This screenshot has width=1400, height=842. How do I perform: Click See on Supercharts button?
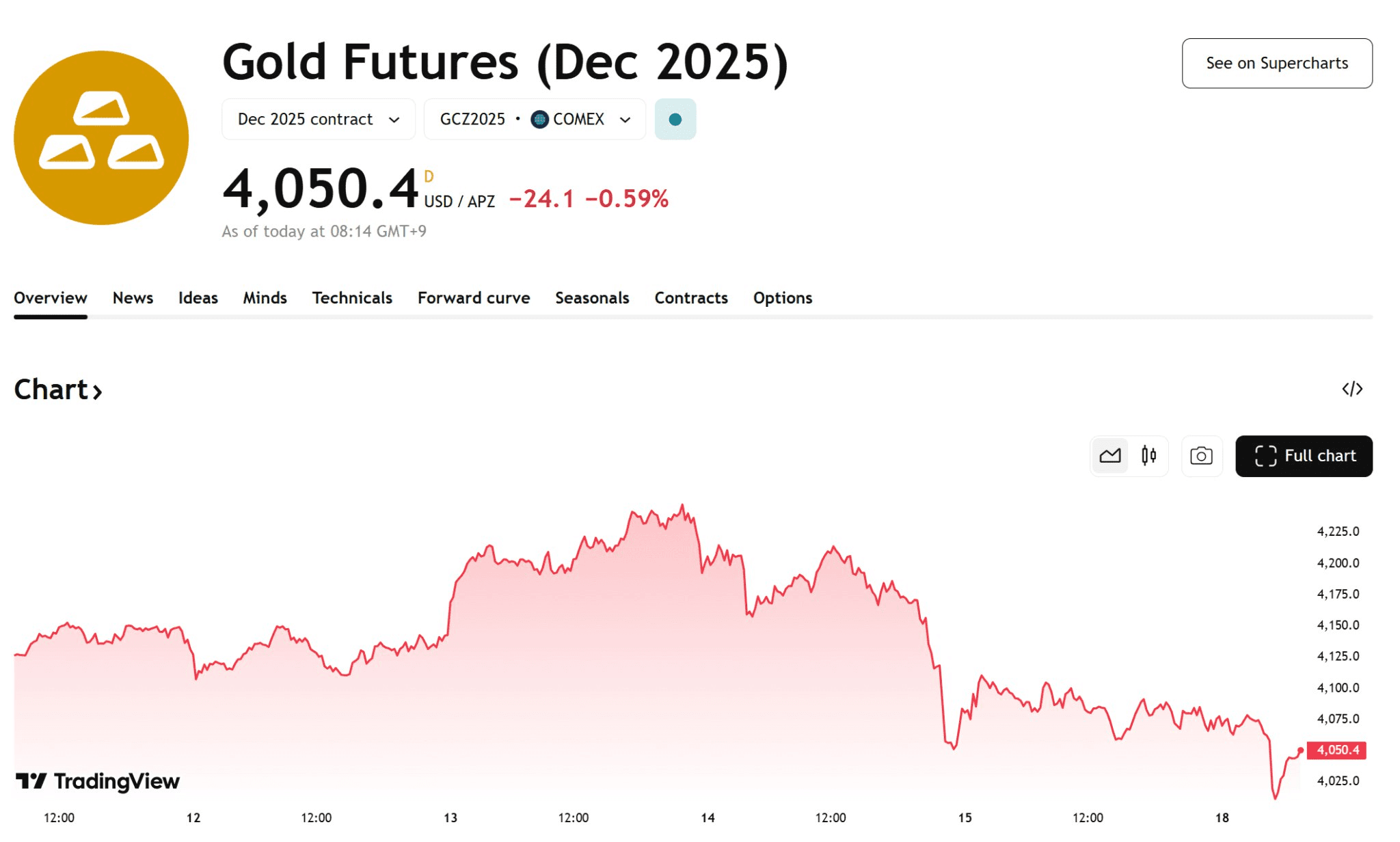pos(1276,64)
